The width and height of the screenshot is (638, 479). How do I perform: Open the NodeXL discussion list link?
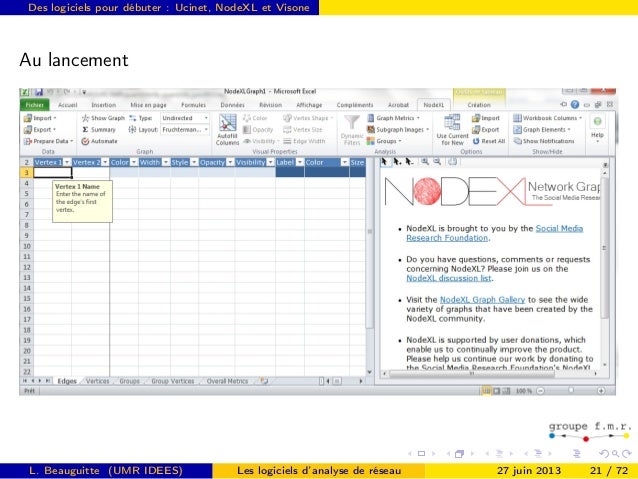tap(449, 278)
